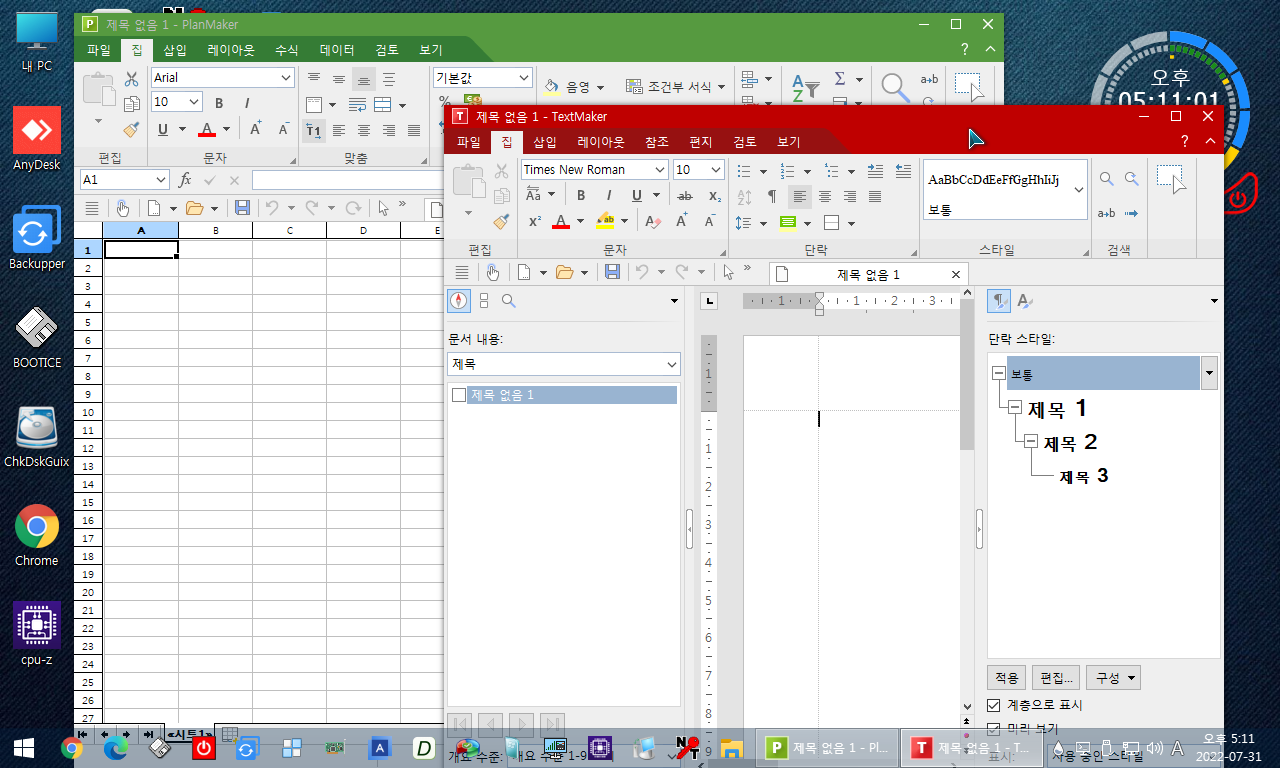Viewport: 1280px width, 768px height.
Task: Click the PlanMaker '조건부 서식' button
Action: (x=675, y=87)
